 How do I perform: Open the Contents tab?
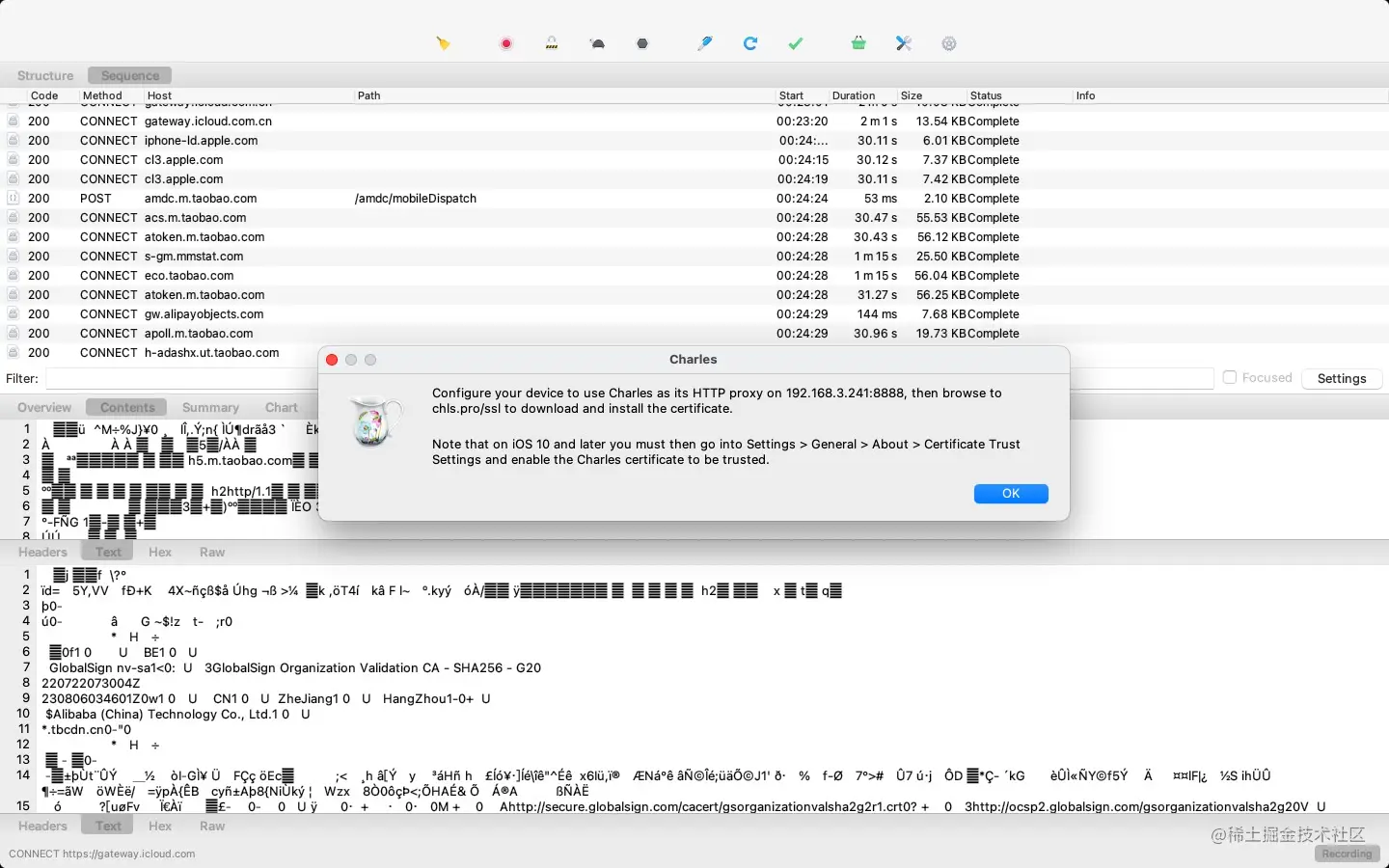pos(127,408)
